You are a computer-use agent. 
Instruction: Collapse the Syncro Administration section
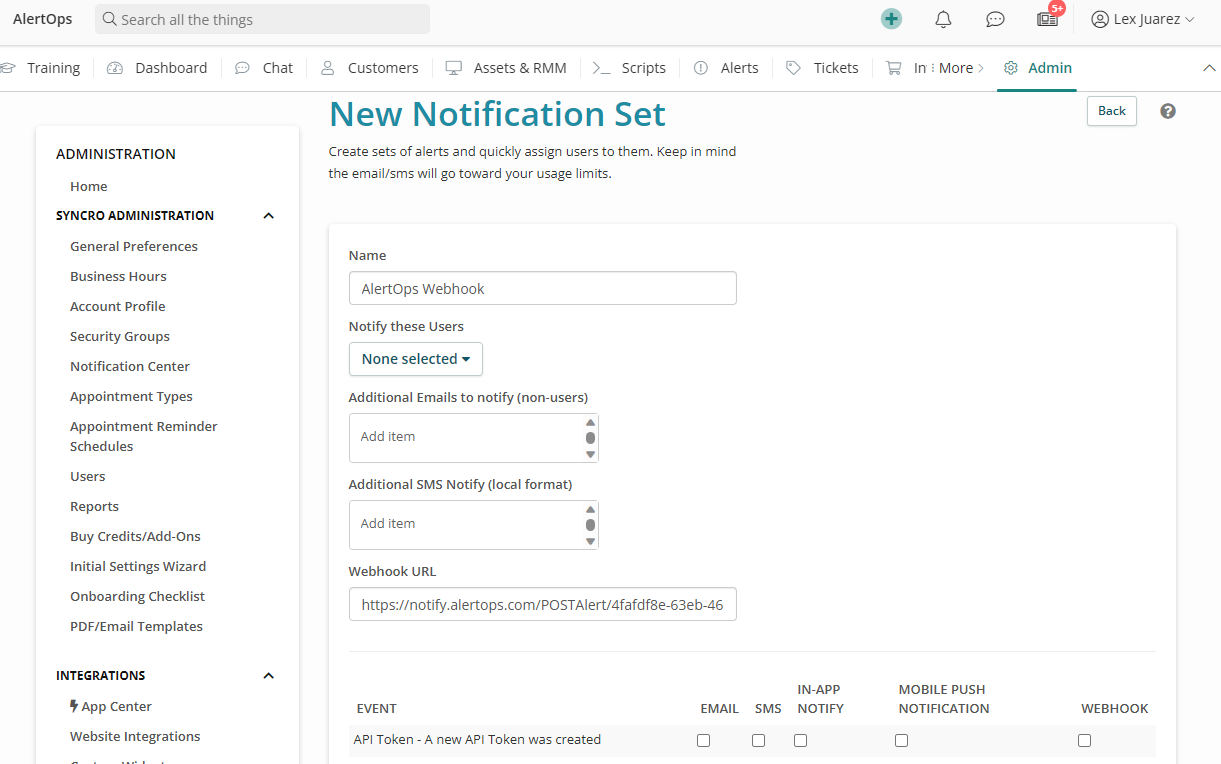click(268, 216)
